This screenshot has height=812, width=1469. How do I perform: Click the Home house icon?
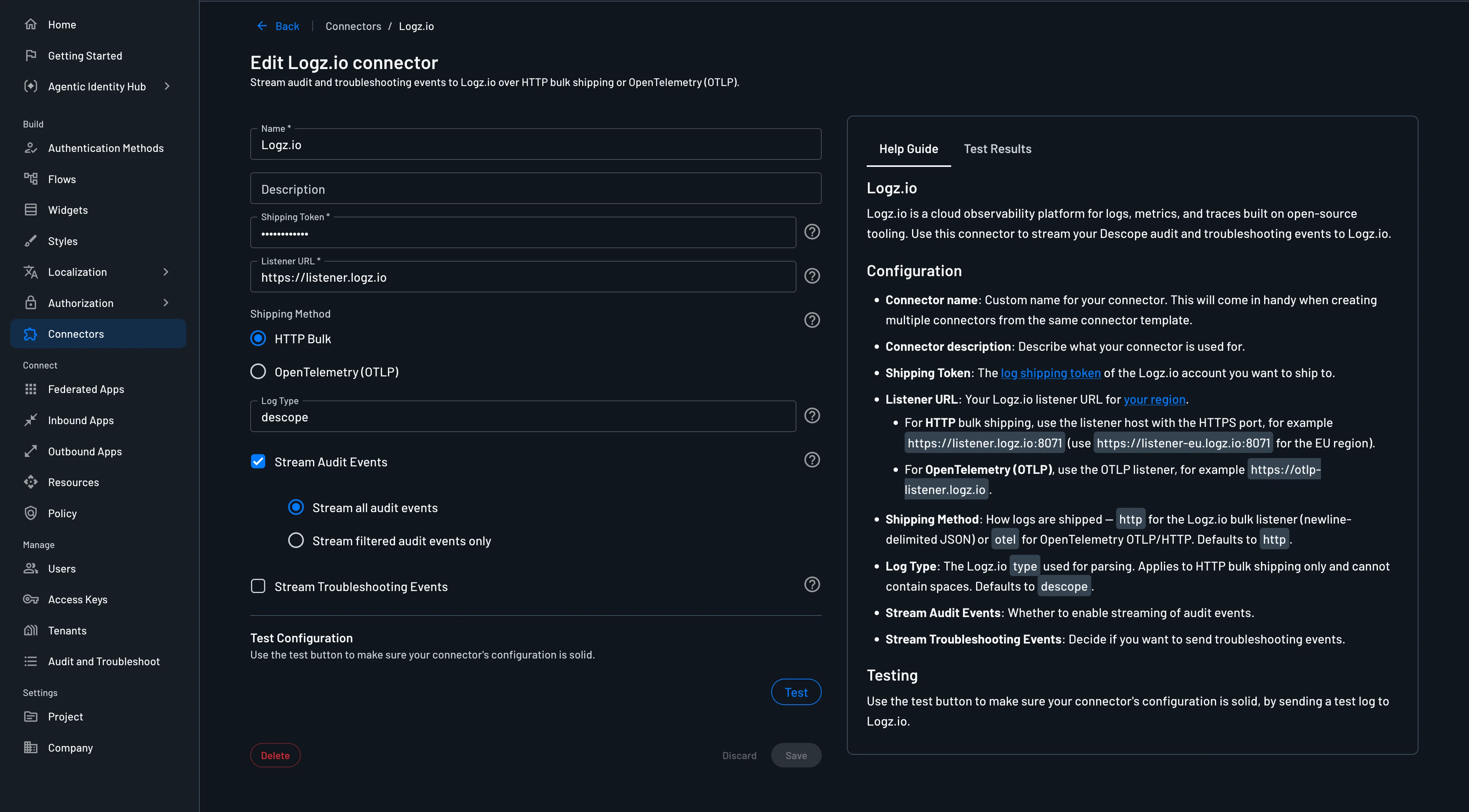click(x=31, y=24)
